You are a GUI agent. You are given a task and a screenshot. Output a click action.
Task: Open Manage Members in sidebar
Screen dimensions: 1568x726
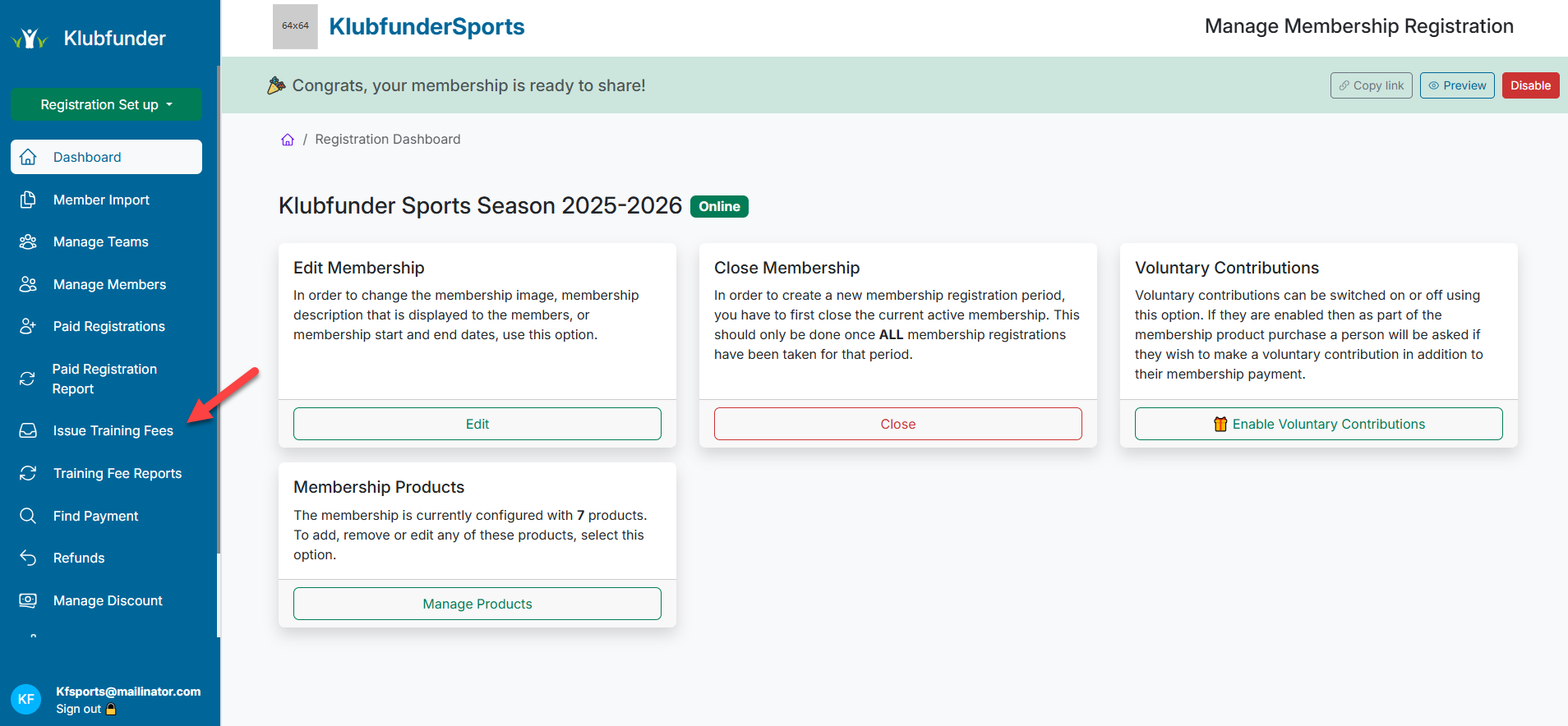(109, 285)
